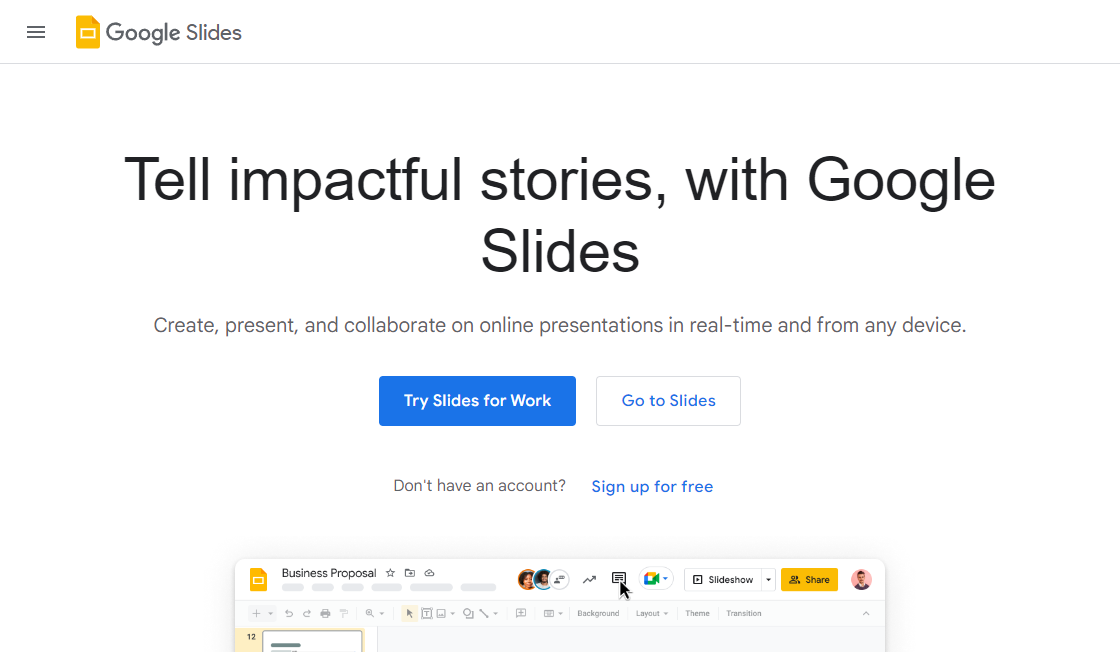The height and width of the screenshot is (652, 1120).
Task: Open comment history with the comments icon
Action: tap(620, 579)
